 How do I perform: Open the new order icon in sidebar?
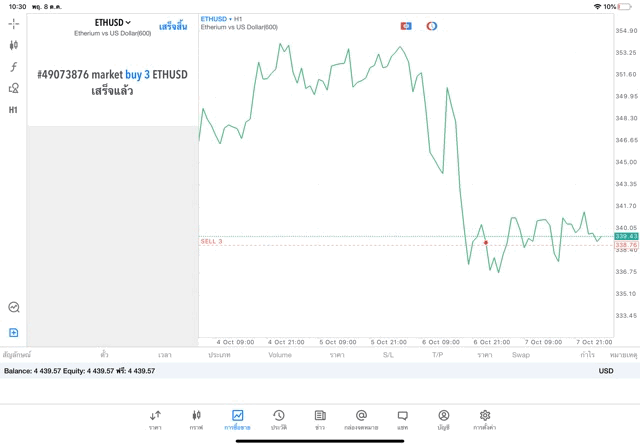point(13,332)
